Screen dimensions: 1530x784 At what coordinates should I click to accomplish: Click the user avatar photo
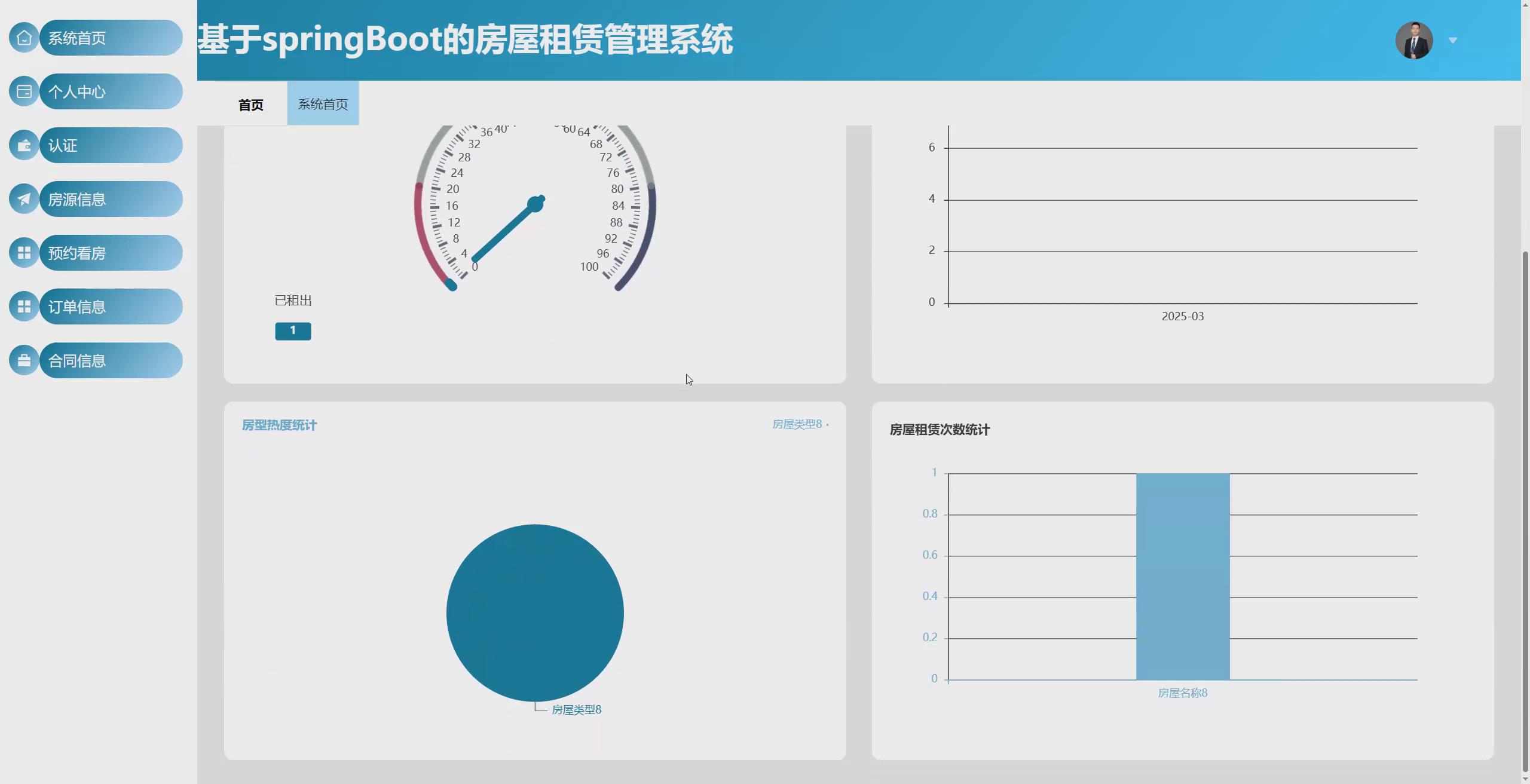1414,40
